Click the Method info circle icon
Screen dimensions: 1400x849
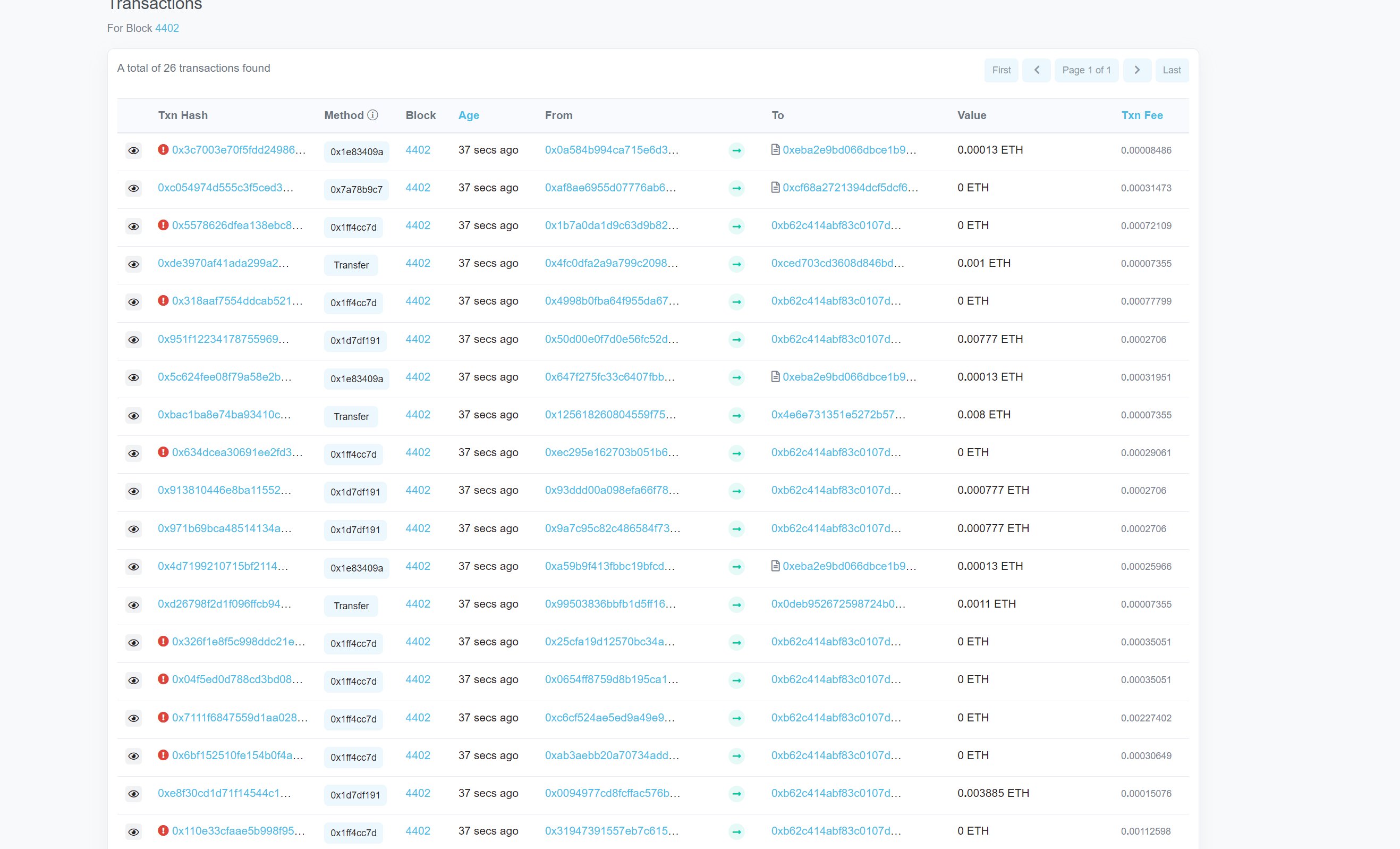point(373,115)
